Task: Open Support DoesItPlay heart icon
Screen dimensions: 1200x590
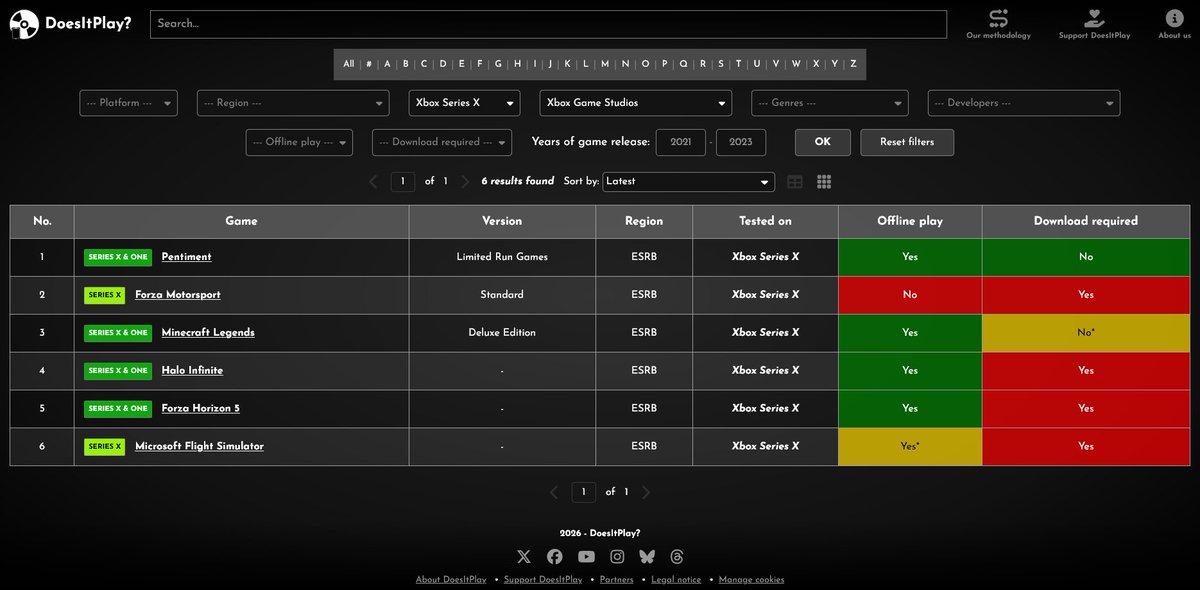Action: 1095,18
